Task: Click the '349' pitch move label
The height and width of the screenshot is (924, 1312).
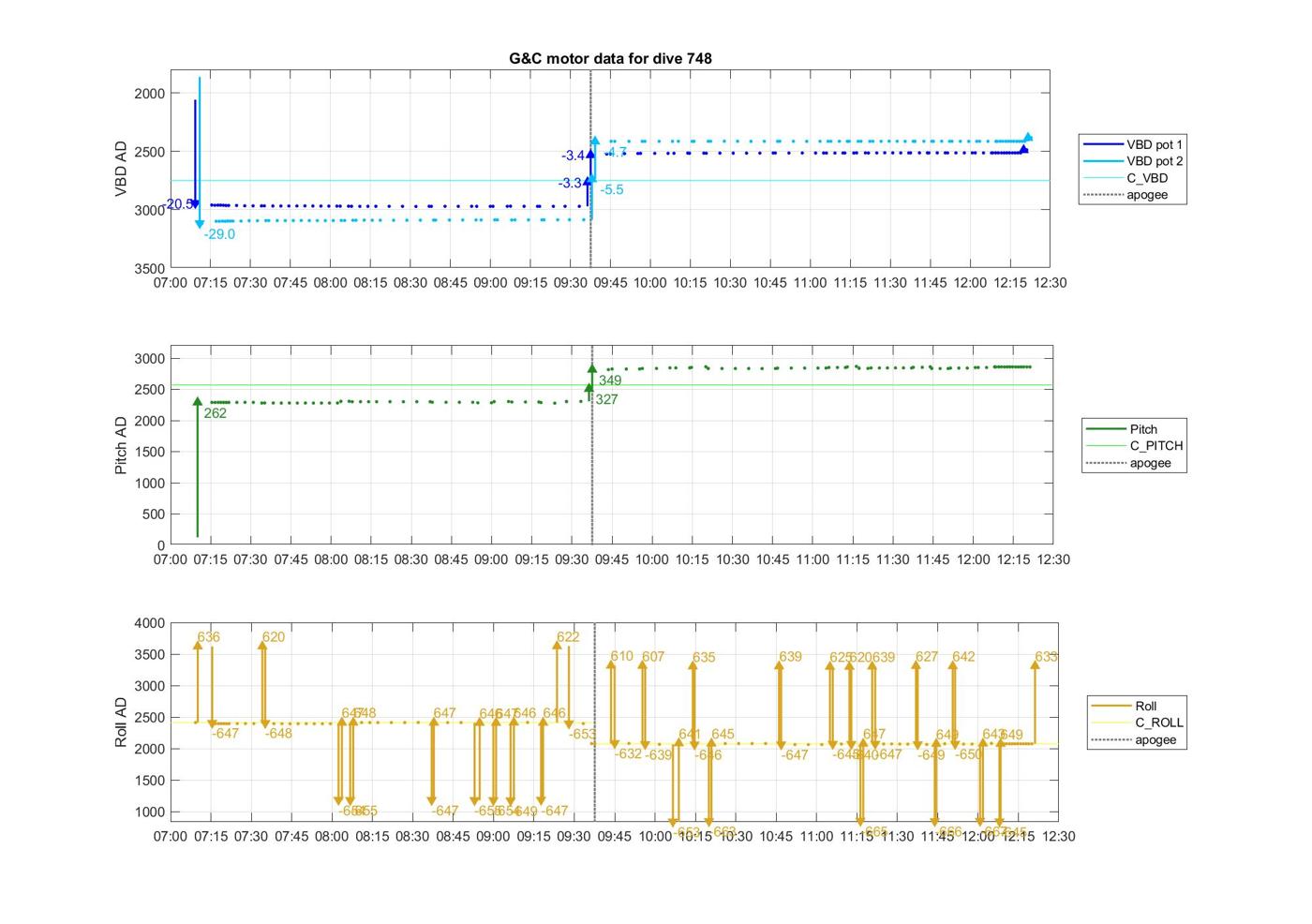Action: pos(610,380)
